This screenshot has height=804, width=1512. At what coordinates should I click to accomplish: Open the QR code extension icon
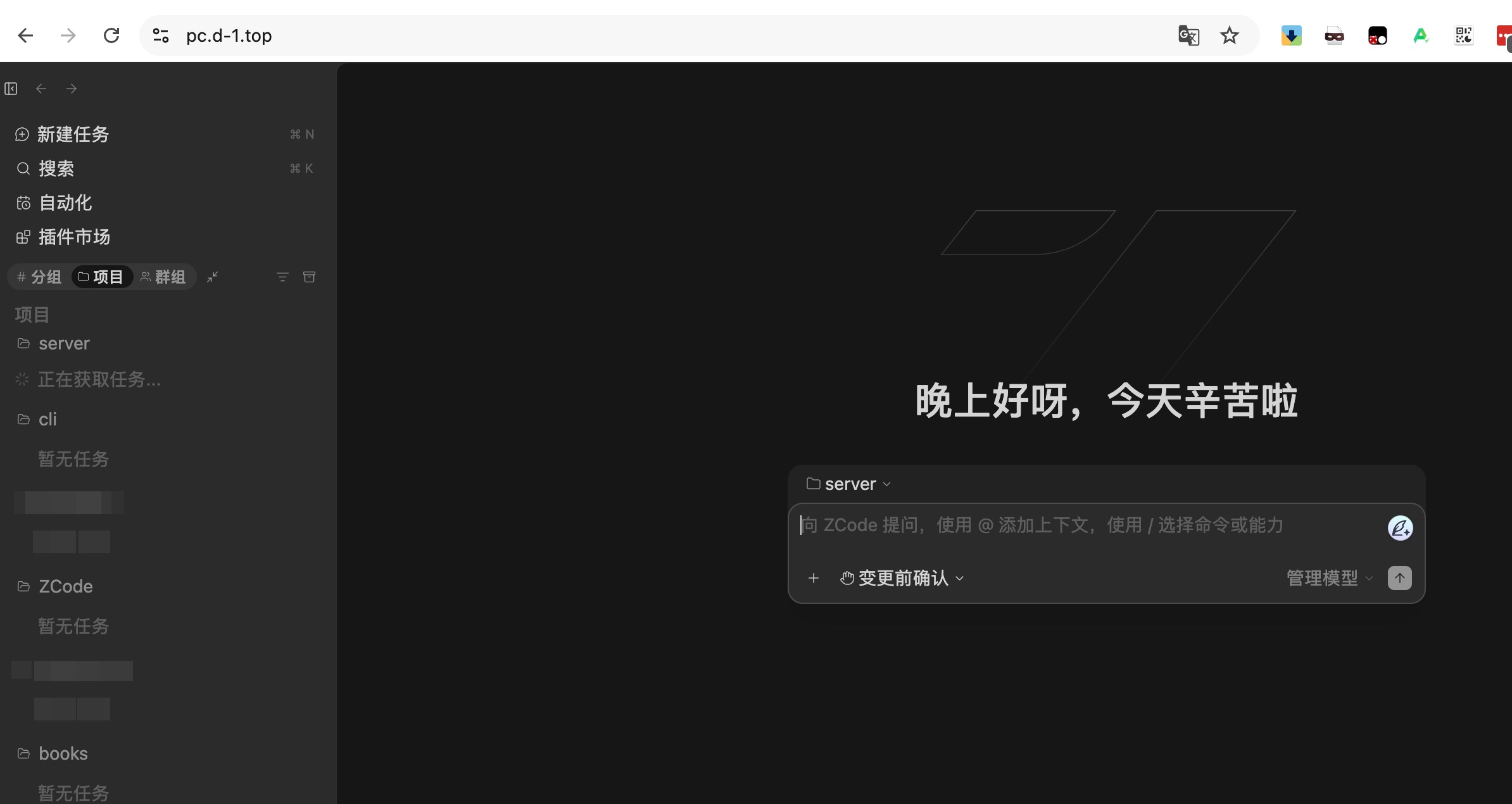pyautogui.click(x=1464, y=35)
